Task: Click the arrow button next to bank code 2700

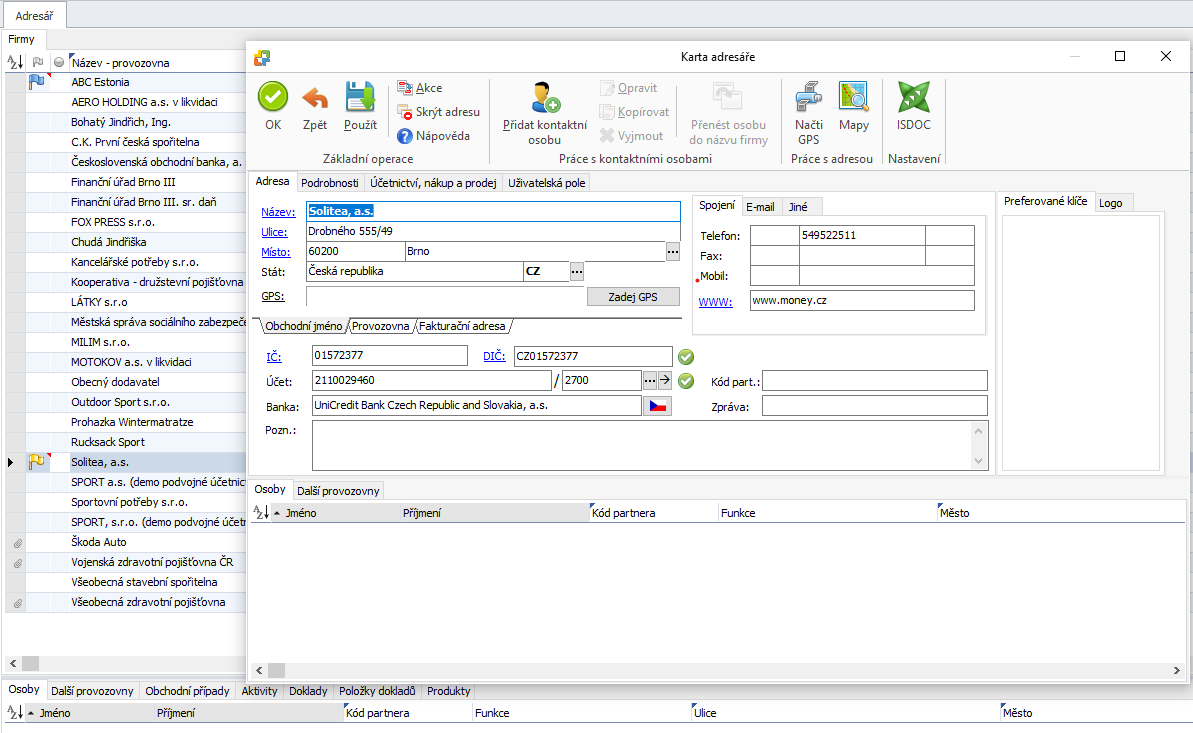Action: (x=664, y=380)
